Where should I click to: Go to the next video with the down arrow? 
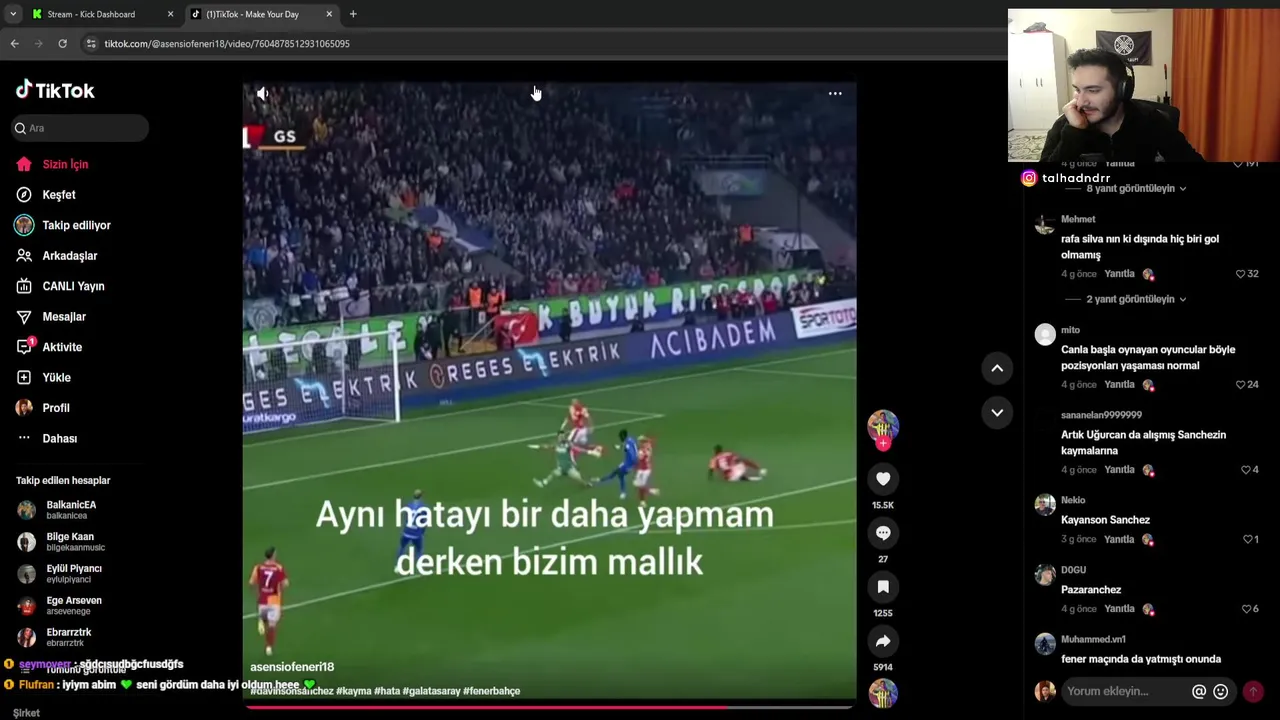(x=997, y=412)
